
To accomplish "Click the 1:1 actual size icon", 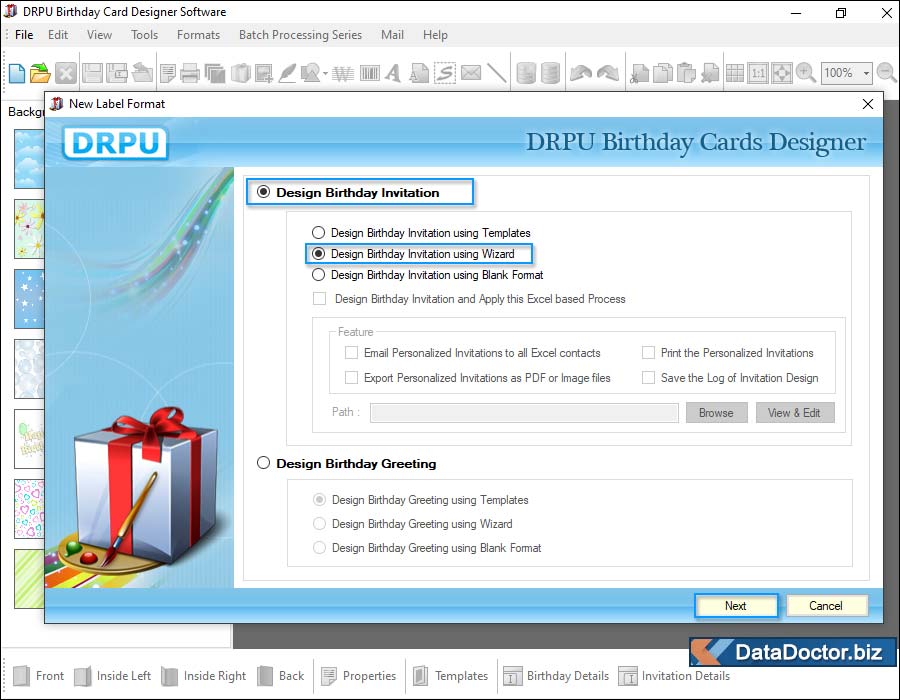I will pyautogui.click(x=758, y=73).
